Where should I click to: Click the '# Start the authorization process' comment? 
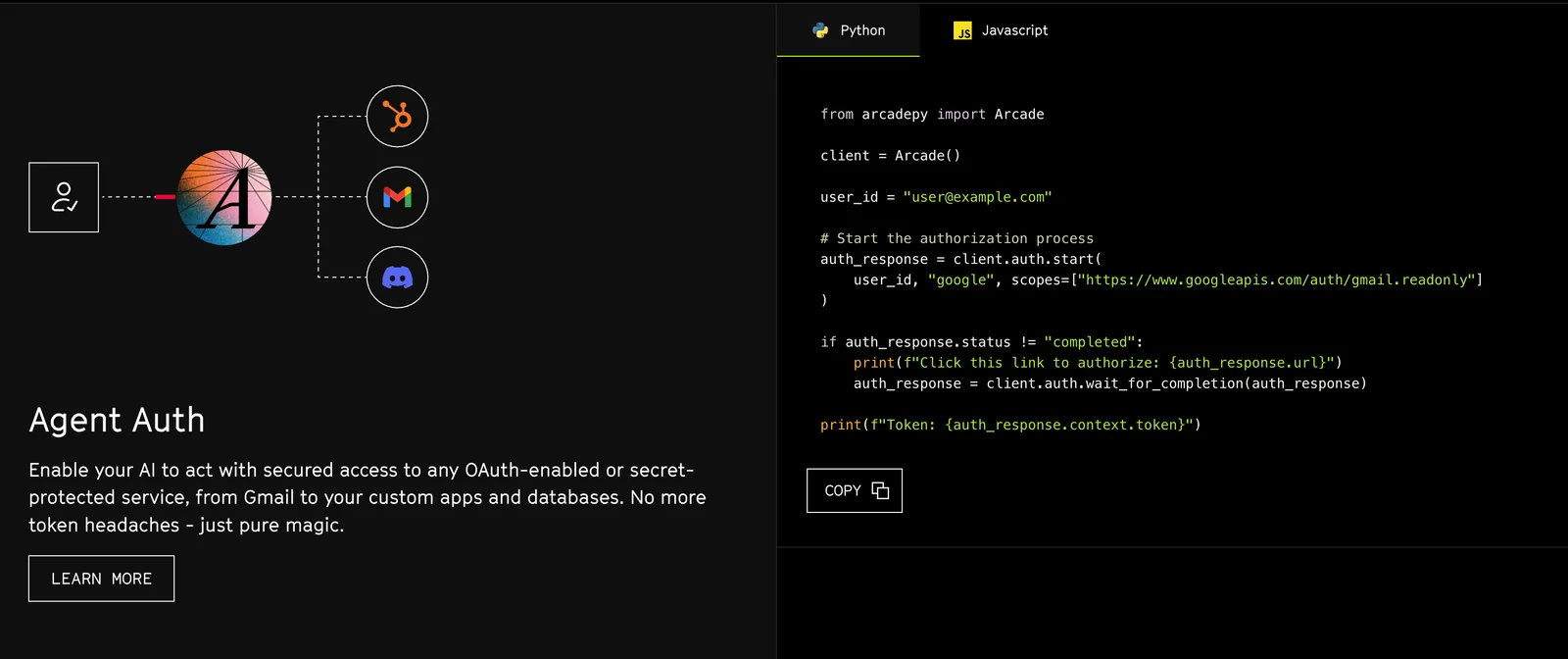[956, 238]
